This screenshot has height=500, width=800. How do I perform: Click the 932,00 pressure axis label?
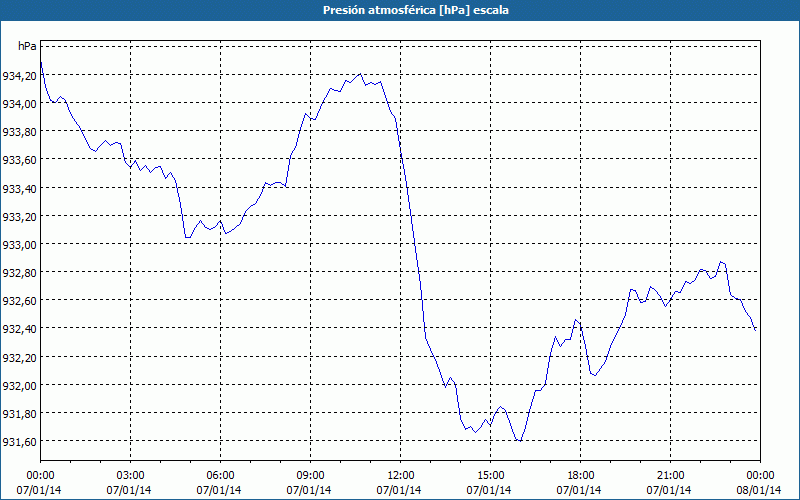(x=19, y=385)
